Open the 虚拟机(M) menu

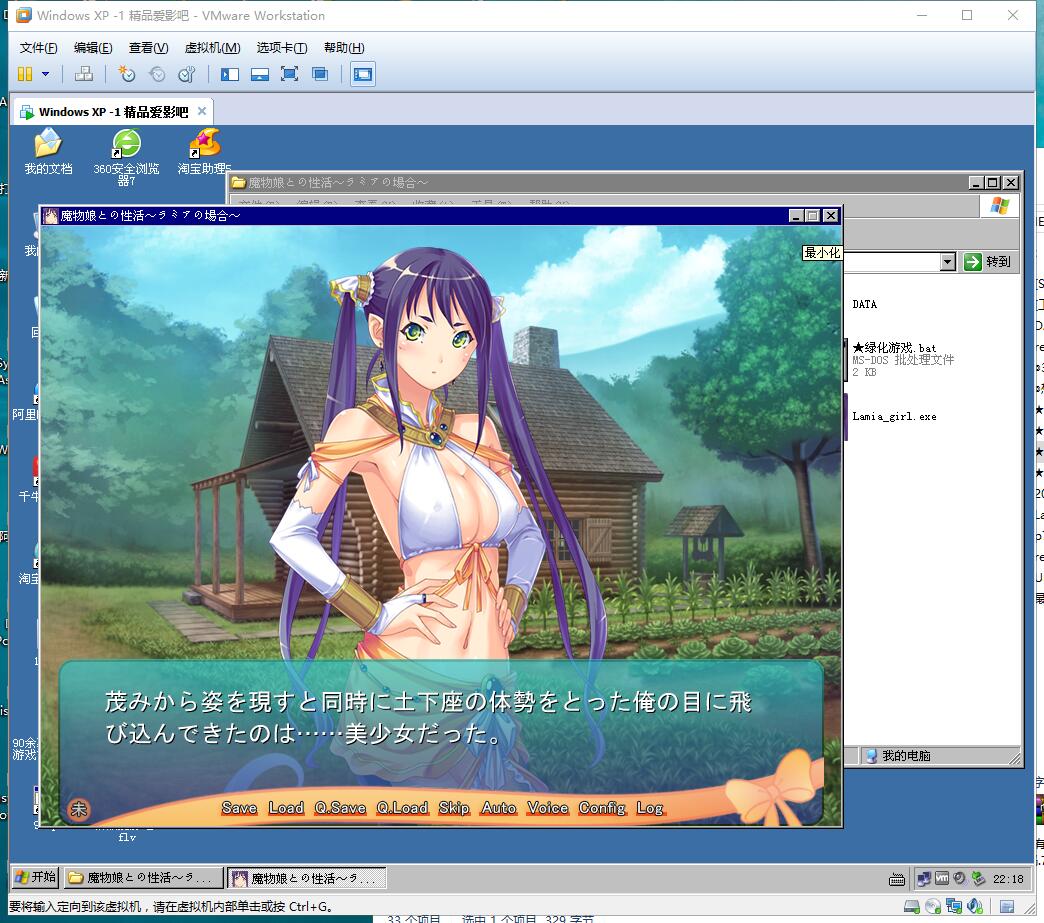click(x=212, y=48)
